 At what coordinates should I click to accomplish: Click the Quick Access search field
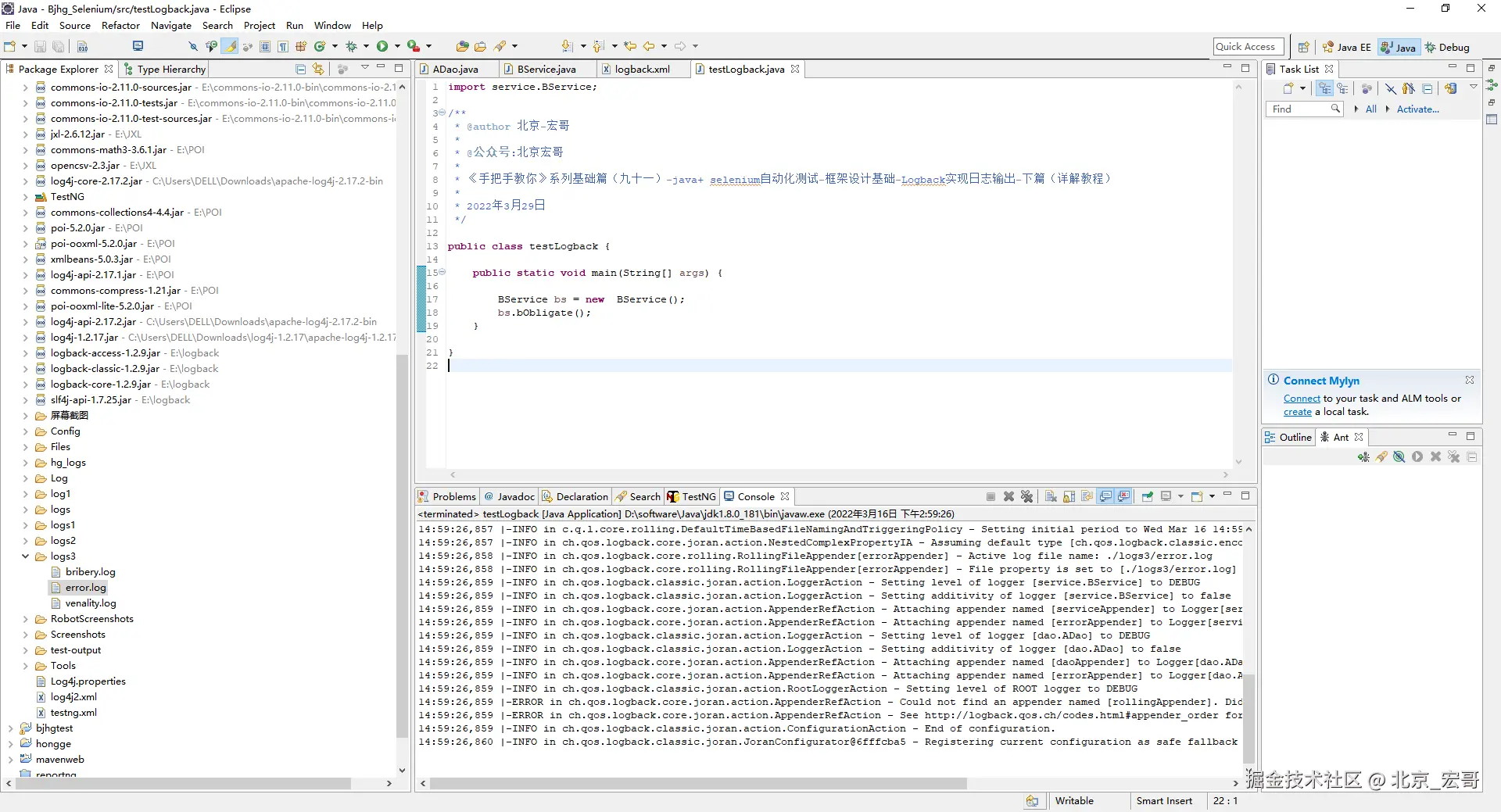pyautogui.click(x=1248, y=47)
